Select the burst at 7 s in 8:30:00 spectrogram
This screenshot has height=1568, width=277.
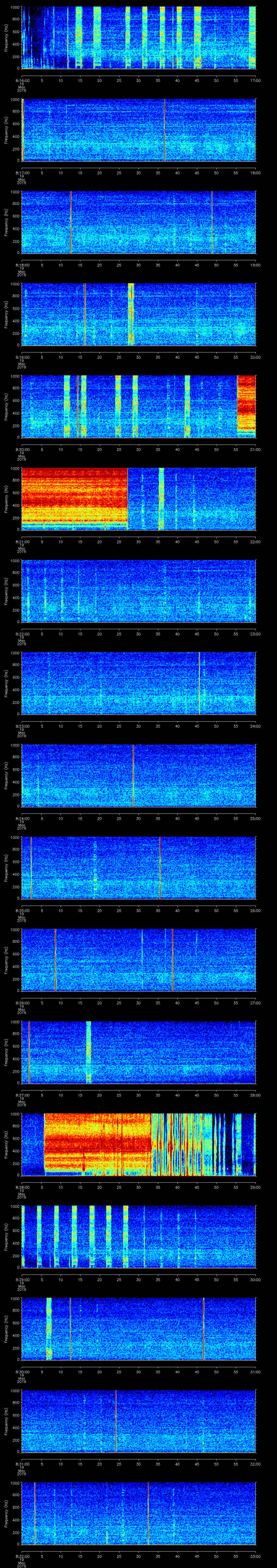[49, 1329]
